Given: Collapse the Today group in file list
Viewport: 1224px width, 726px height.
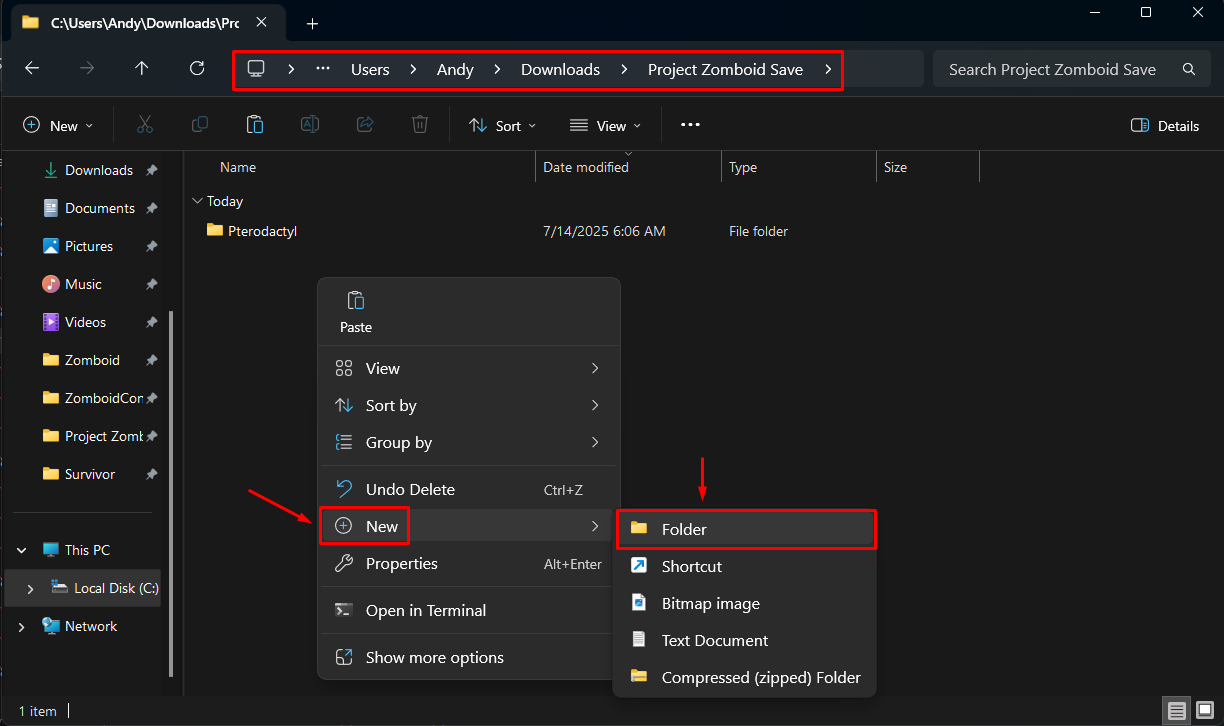Looking at the screenshot, I should tap(197, 200).
